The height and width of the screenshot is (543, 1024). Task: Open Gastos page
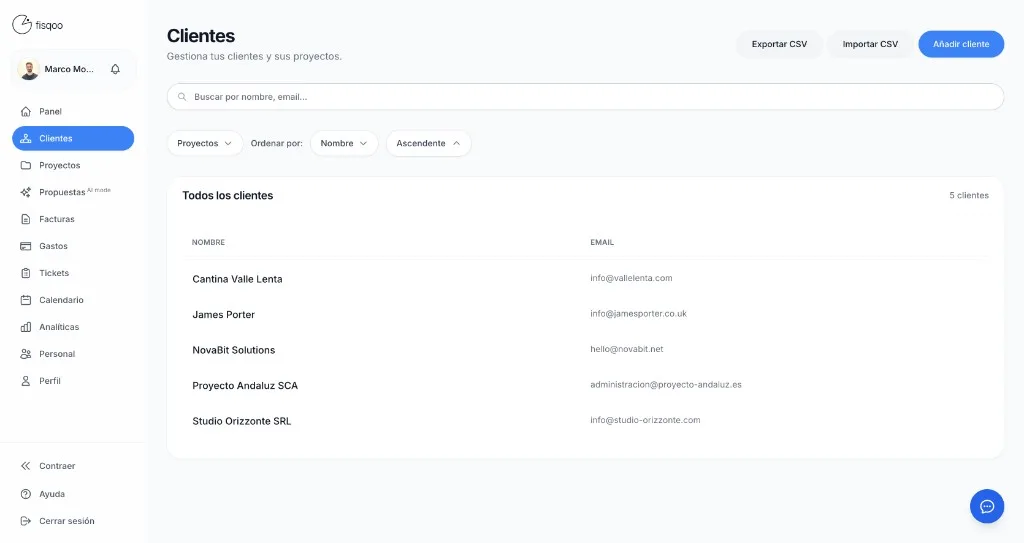point(73,246)
